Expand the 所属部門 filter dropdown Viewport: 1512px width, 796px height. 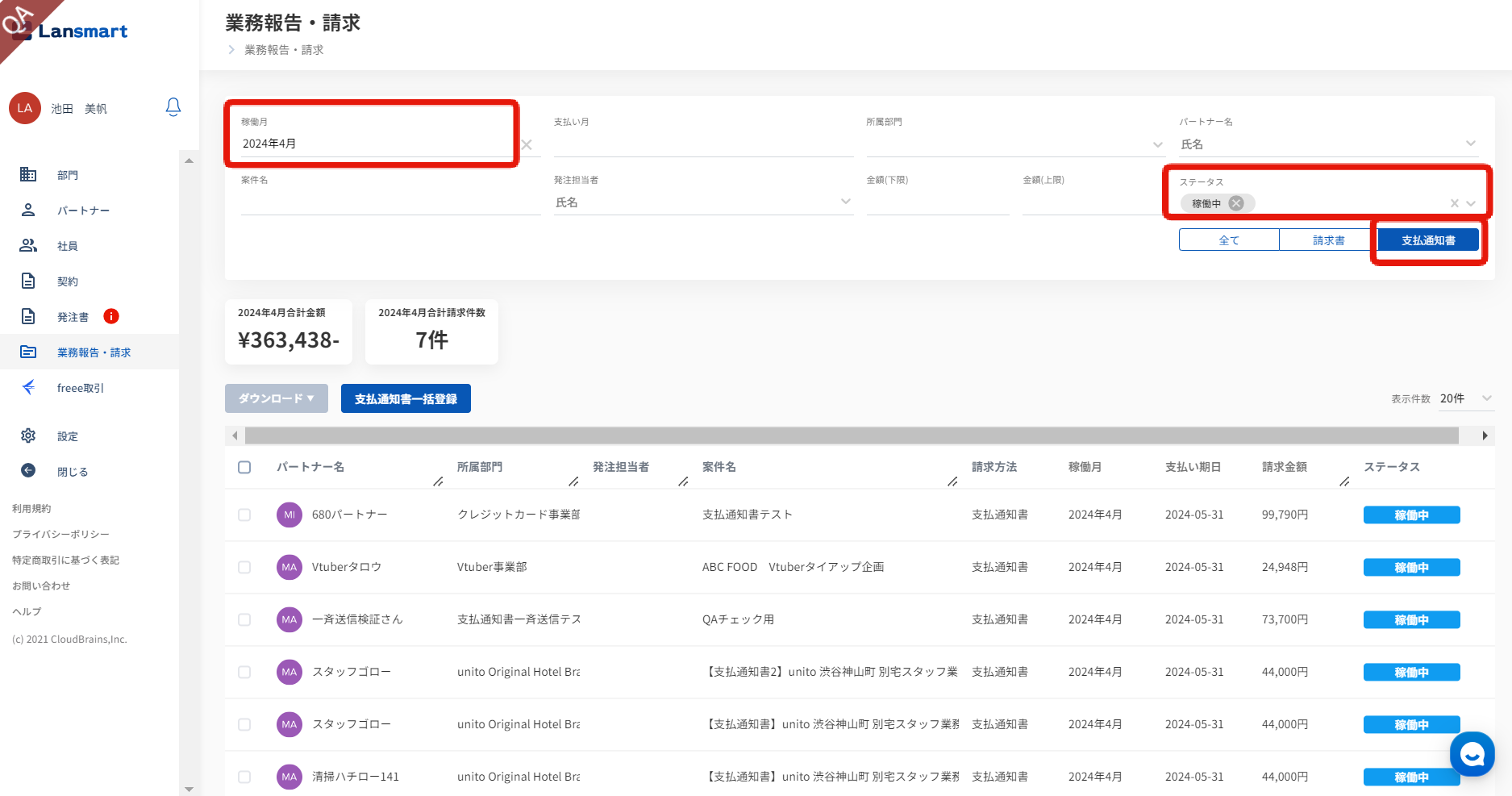point(1157,145)
